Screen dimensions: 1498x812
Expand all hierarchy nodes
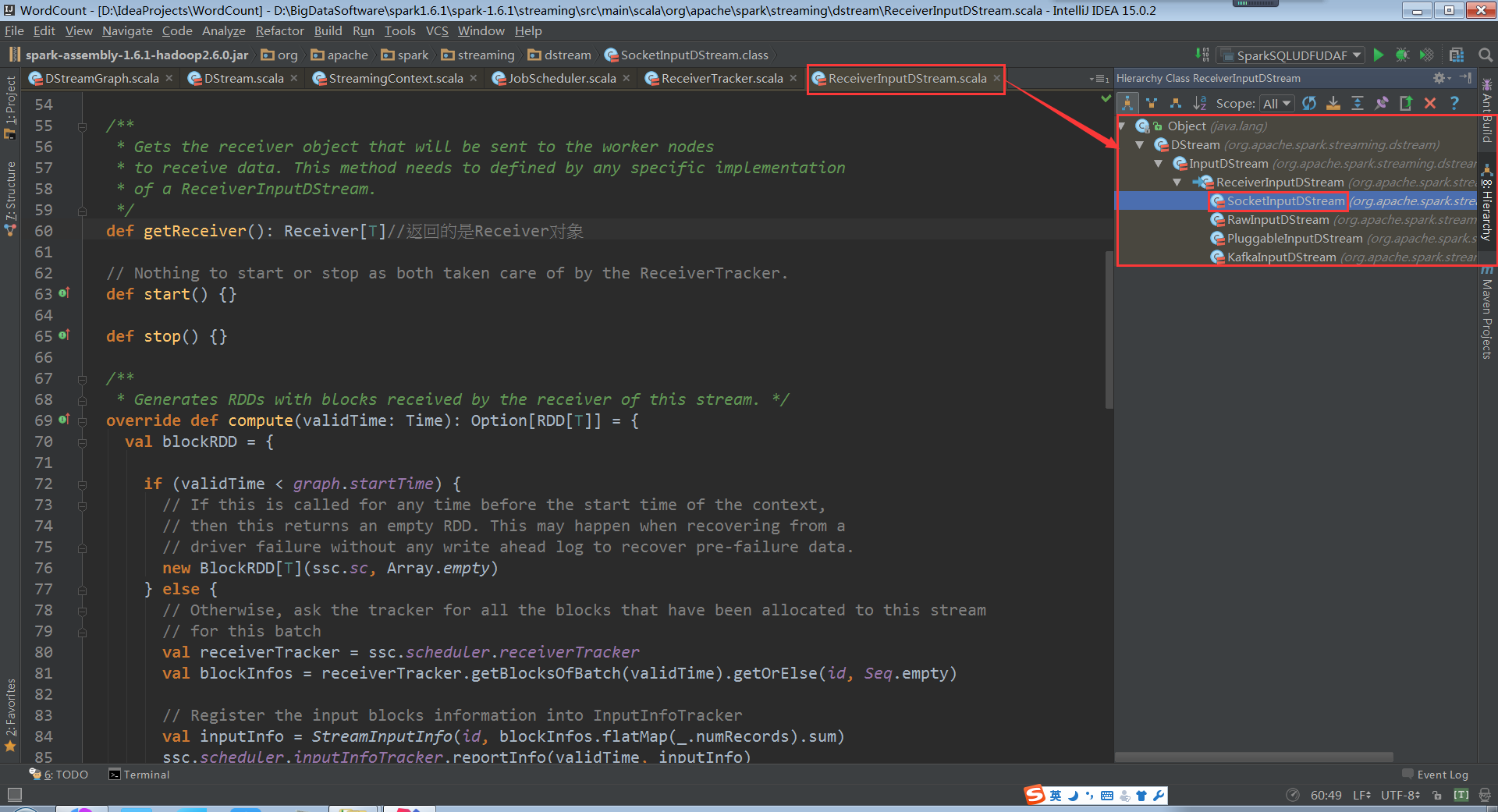pyautogui.click(x=1358, y=103)
